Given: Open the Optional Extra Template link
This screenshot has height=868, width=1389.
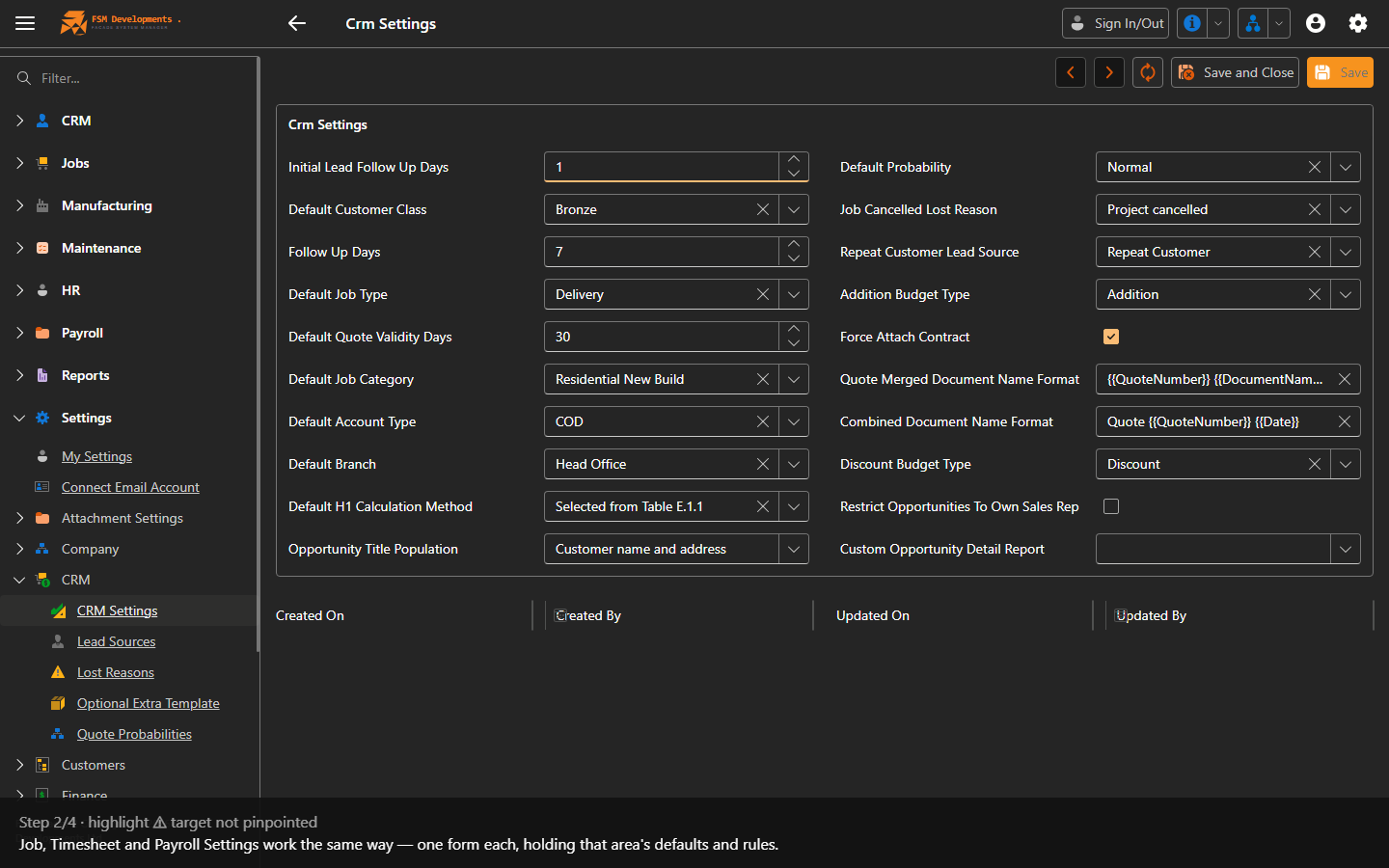Looking at the screenshot, I should 148,703.
